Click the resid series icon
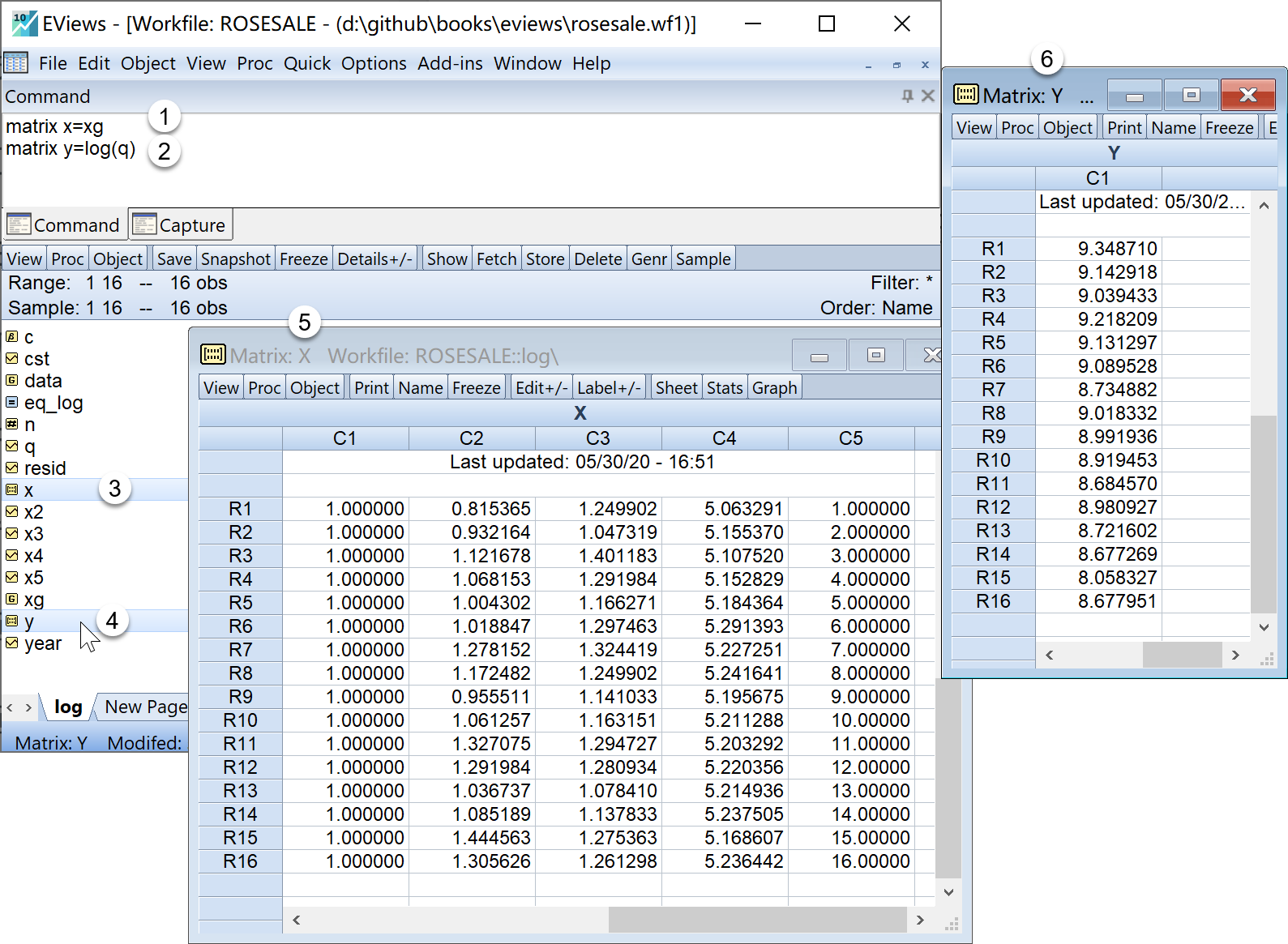Viewport: 1288px width, 944px height. 12,468
